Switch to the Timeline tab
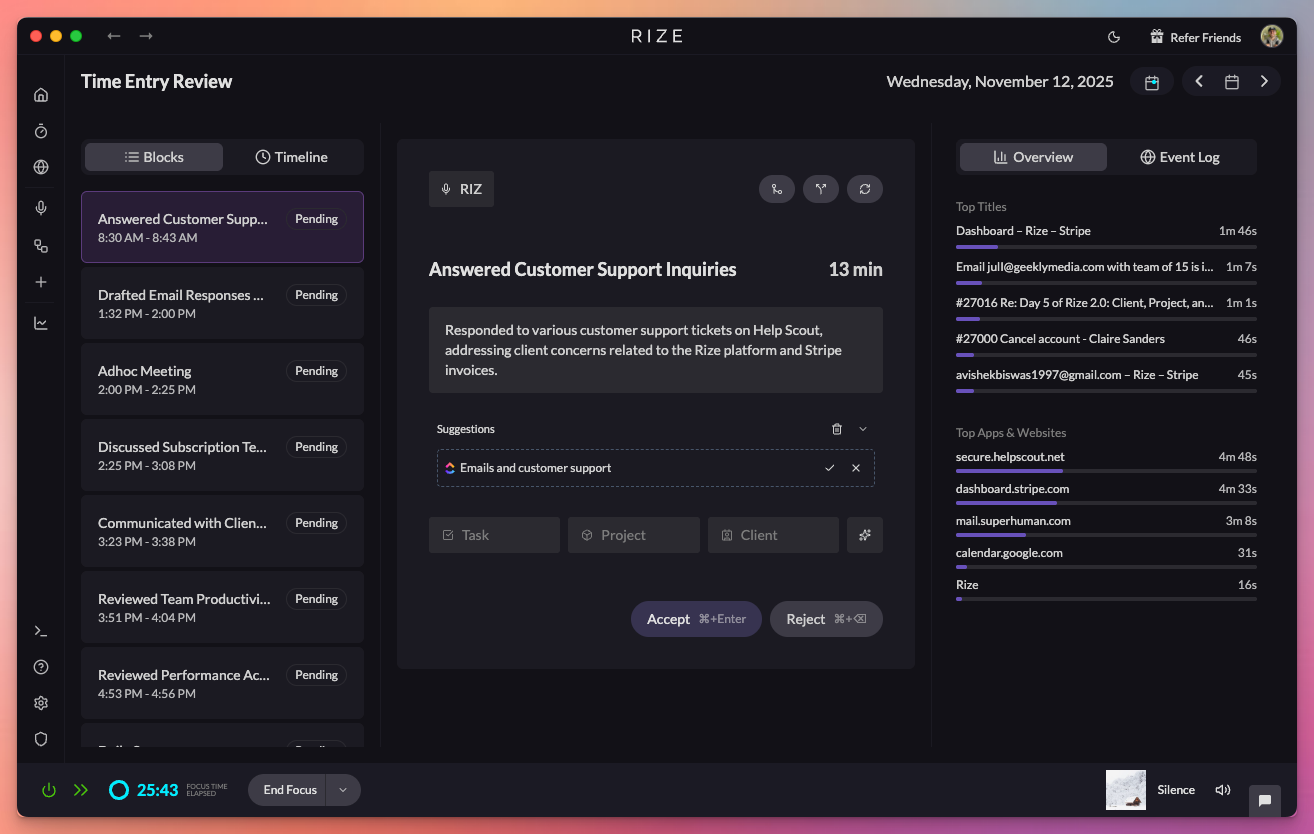Screen dimensions: 1314x834 292,157
